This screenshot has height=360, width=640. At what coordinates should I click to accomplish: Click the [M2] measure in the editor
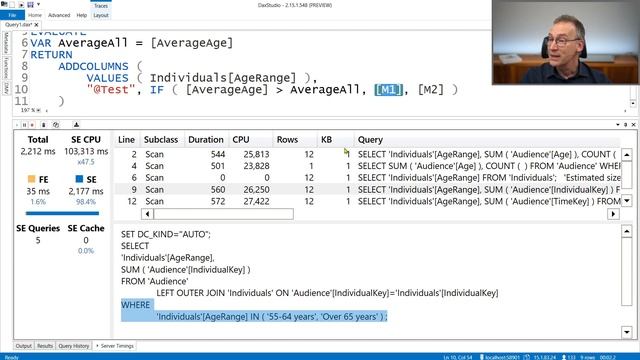[431, 89]
